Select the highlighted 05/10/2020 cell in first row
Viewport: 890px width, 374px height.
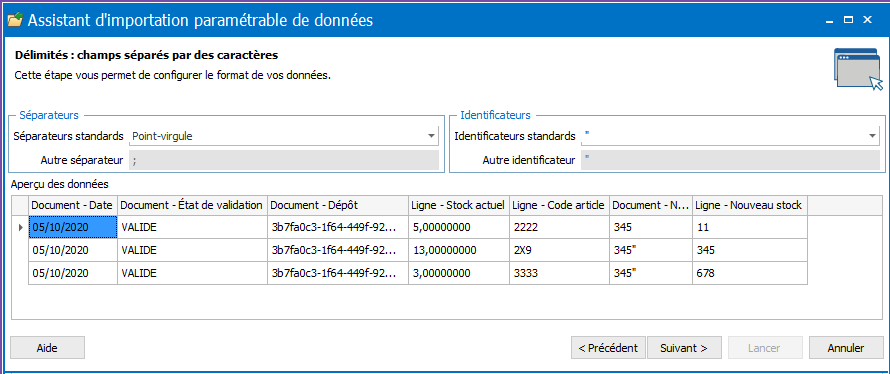73,227
